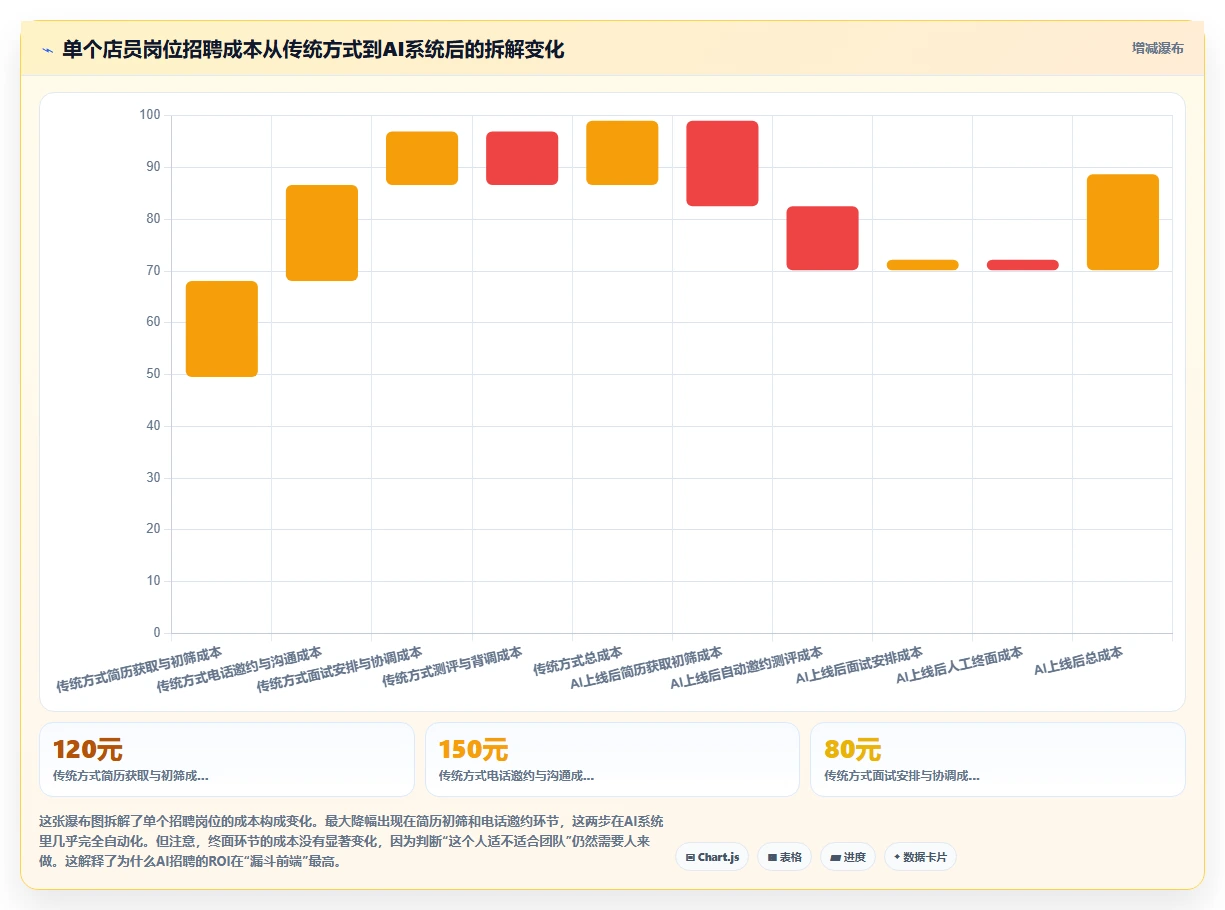This screenshot has width=1225, height=910.
Task: Click the AI上线后自动邀约测评成本 red bar
Action: click(x=822, y=238)
